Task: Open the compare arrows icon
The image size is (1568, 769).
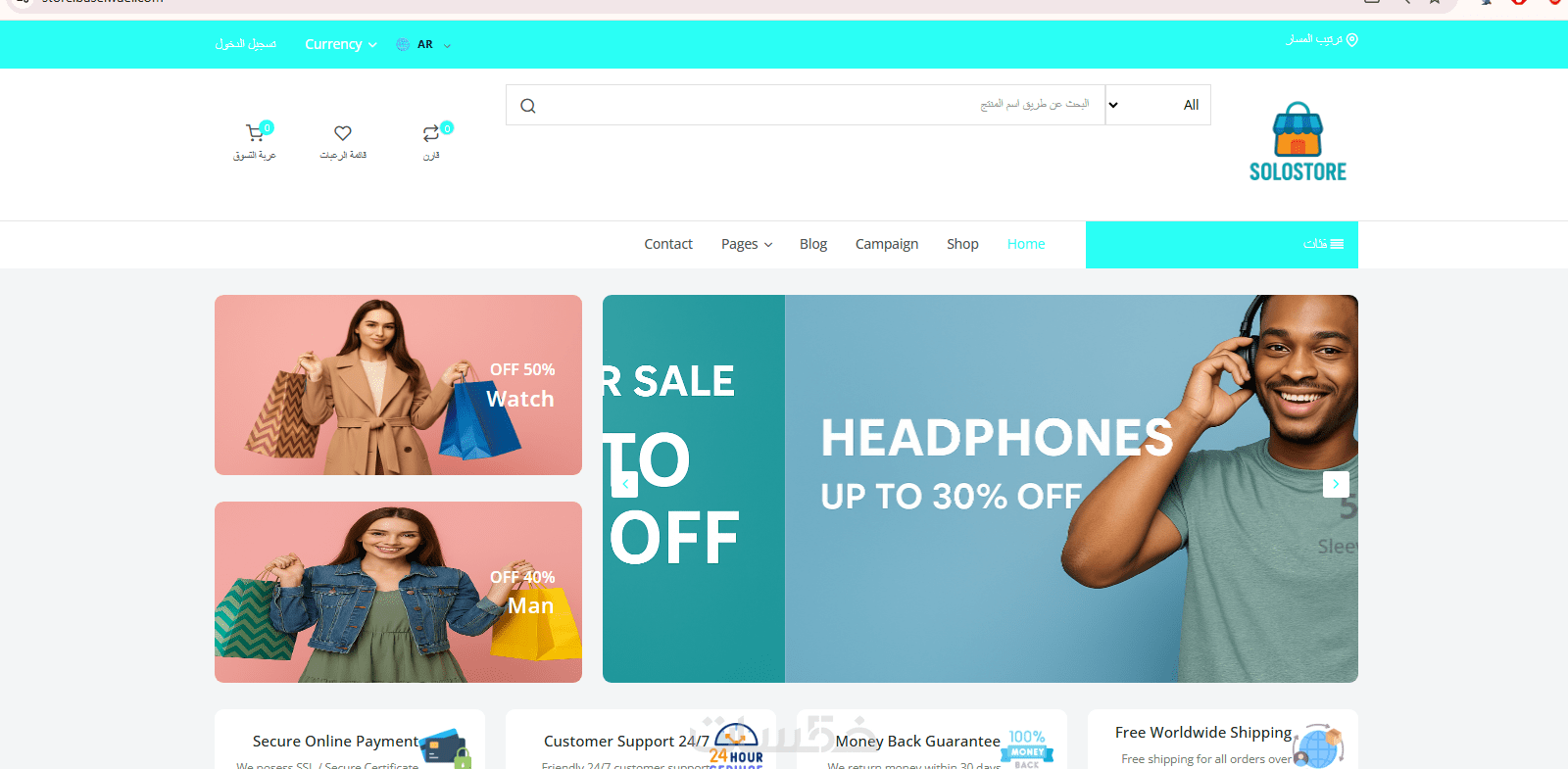Action: [x=431, y=132]
